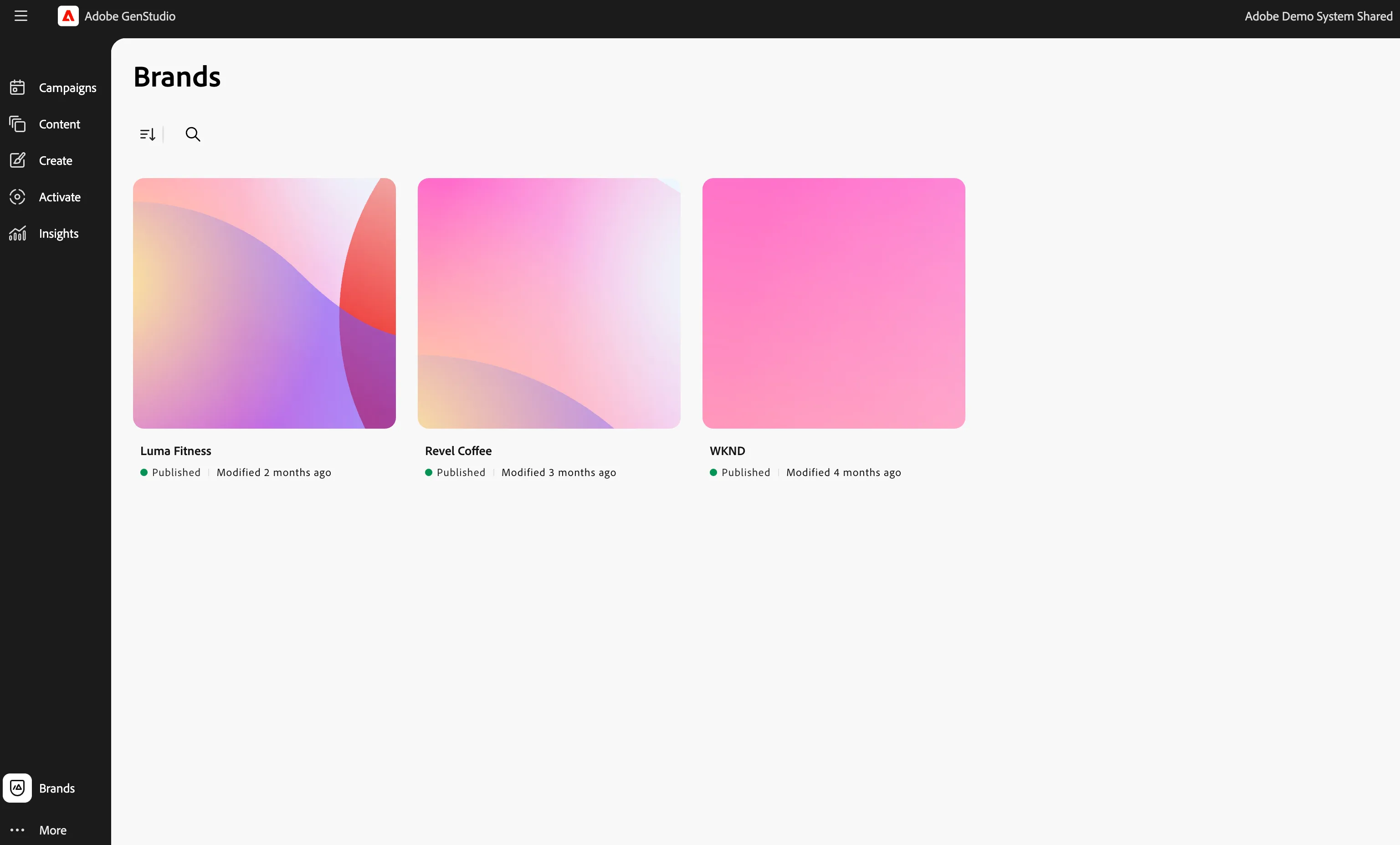Screen dimensions: 1400x845
Task: Click Adobe Demo System Shared organization name
Action: 1318,16
